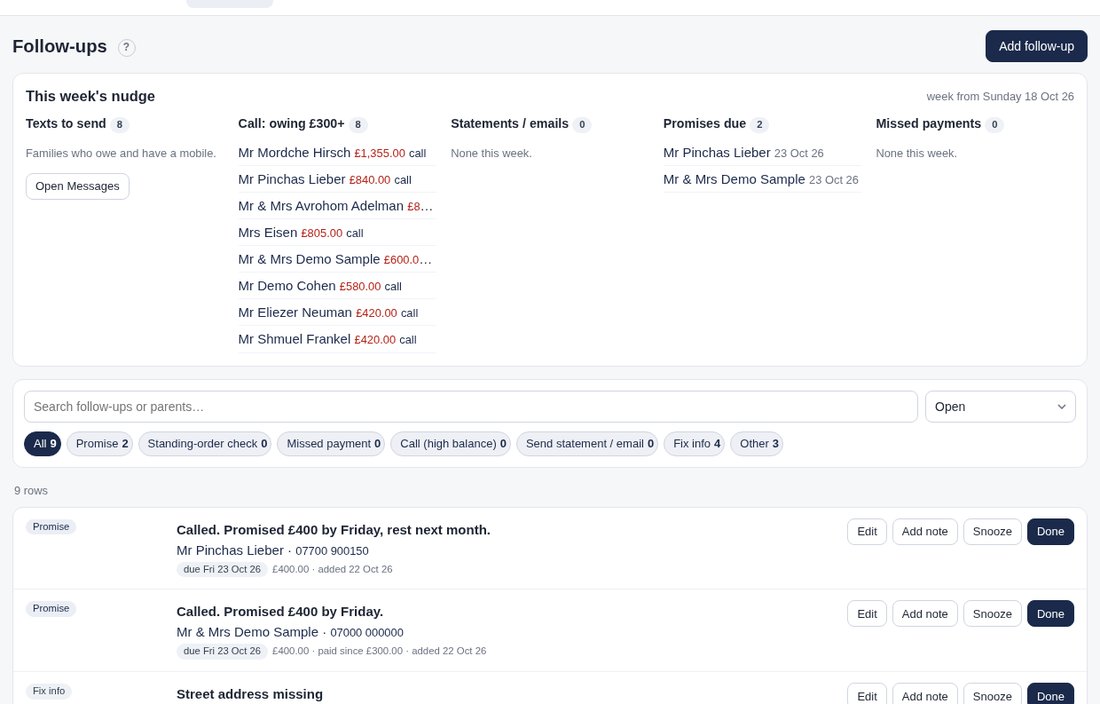Open Mr & Mrs Demo Sample call entry
Image resolution: width=1100 pixels, height=704 pixels.
point(337,259)
